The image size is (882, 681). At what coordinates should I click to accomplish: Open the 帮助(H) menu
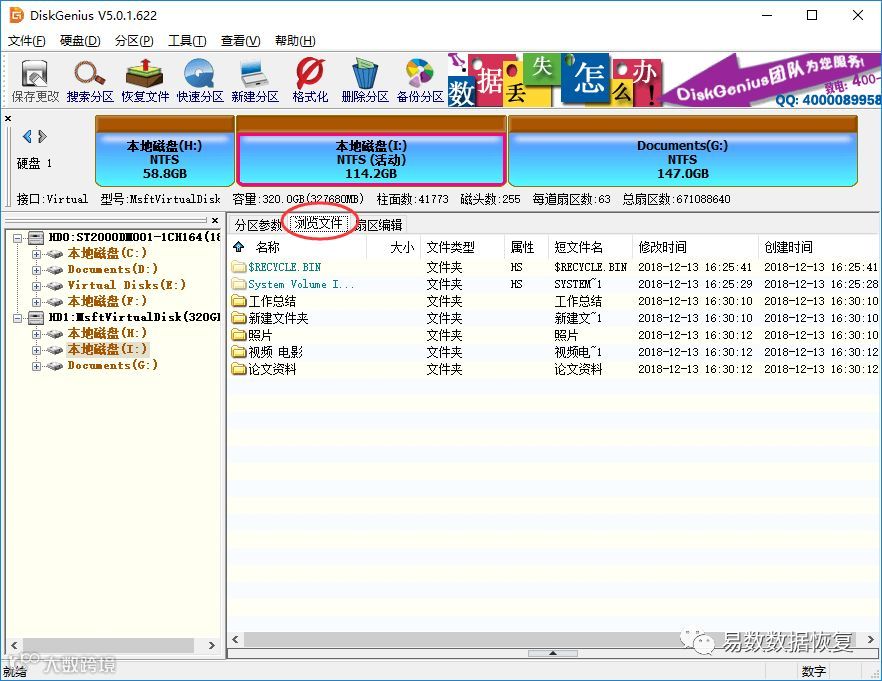coord(295,40)
